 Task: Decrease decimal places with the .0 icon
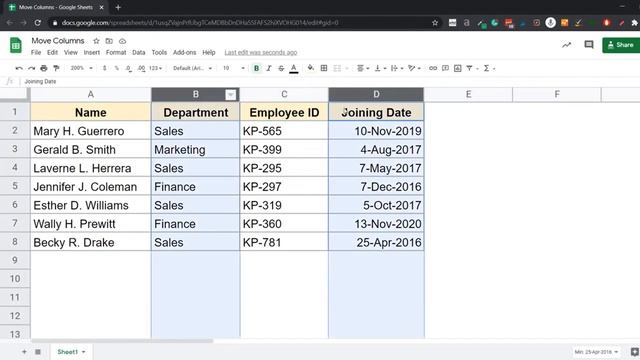click(129, 68)
